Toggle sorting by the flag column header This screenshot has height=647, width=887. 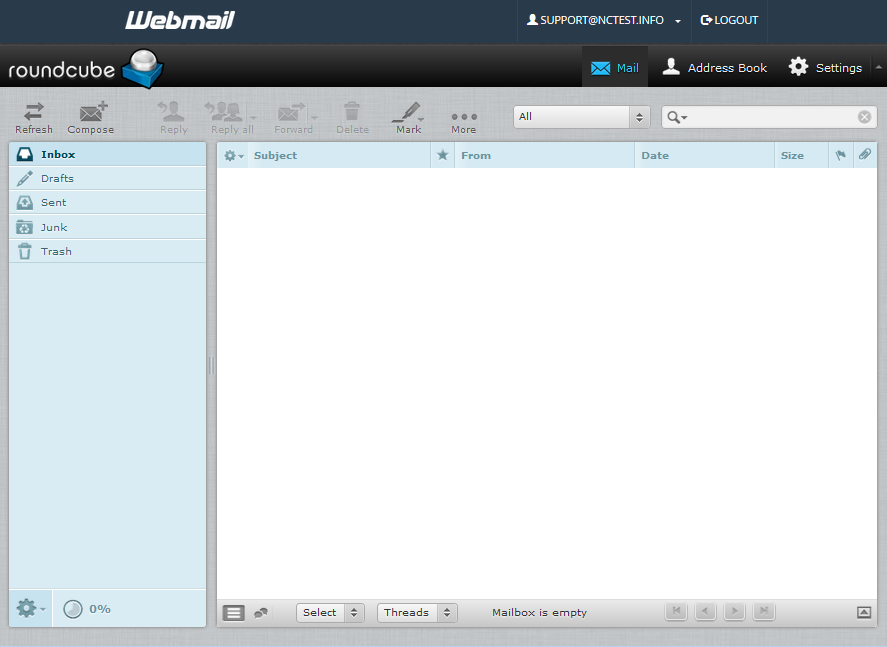click(841, 155)
